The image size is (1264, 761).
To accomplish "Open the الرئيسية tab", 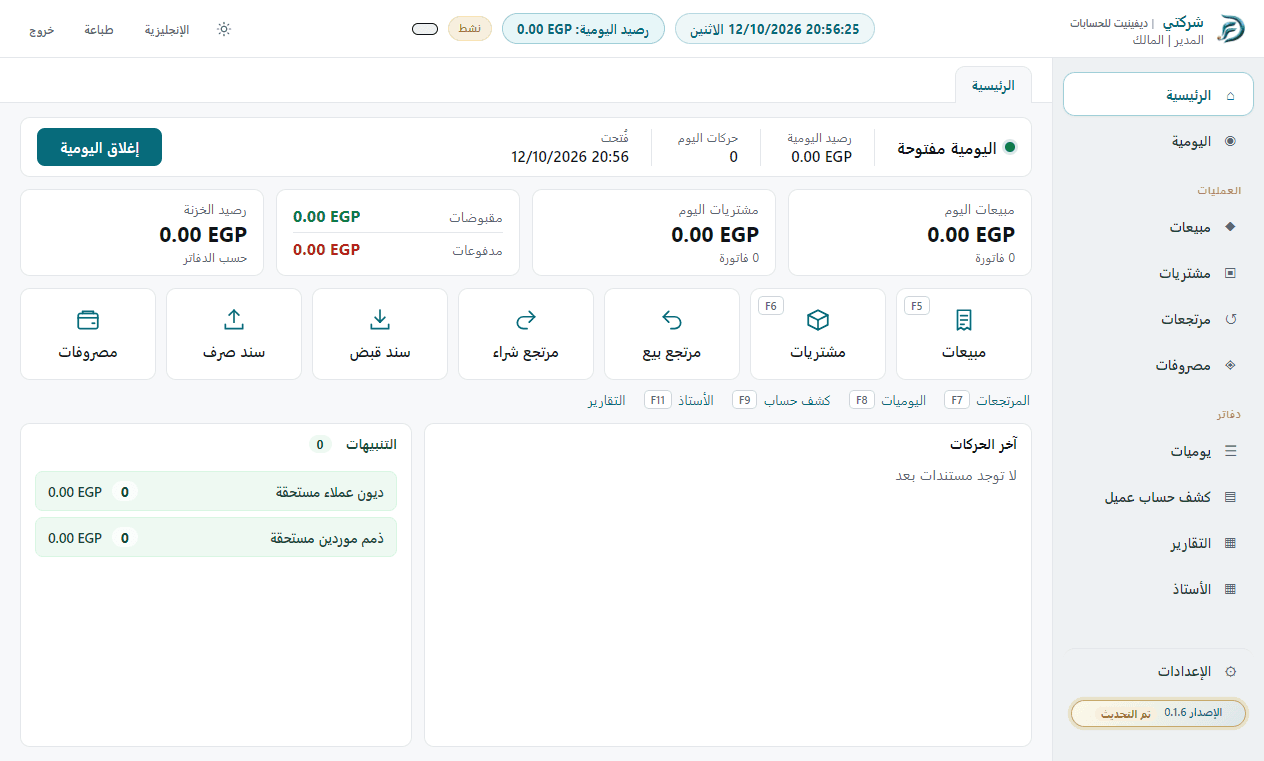I will 993,86.
